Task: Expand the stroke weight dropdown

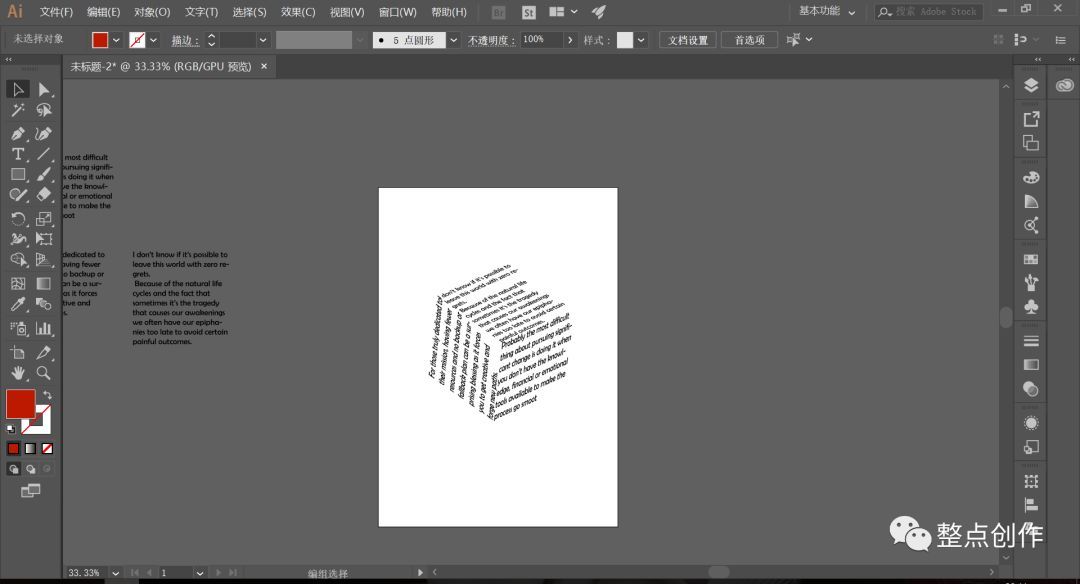Action: click(262, 40)
